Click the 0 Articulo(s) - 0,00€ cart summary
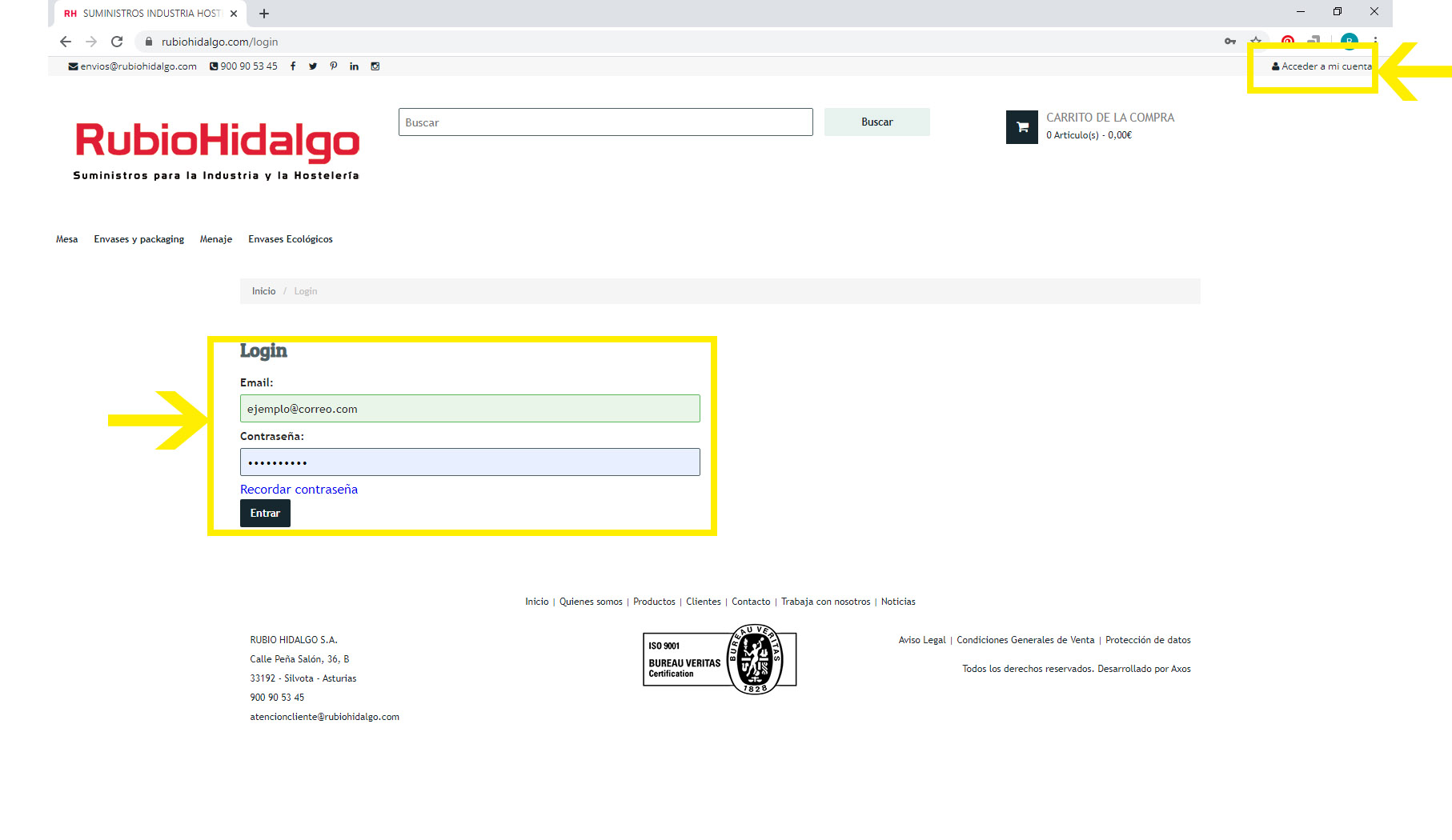 (1089, 135)
